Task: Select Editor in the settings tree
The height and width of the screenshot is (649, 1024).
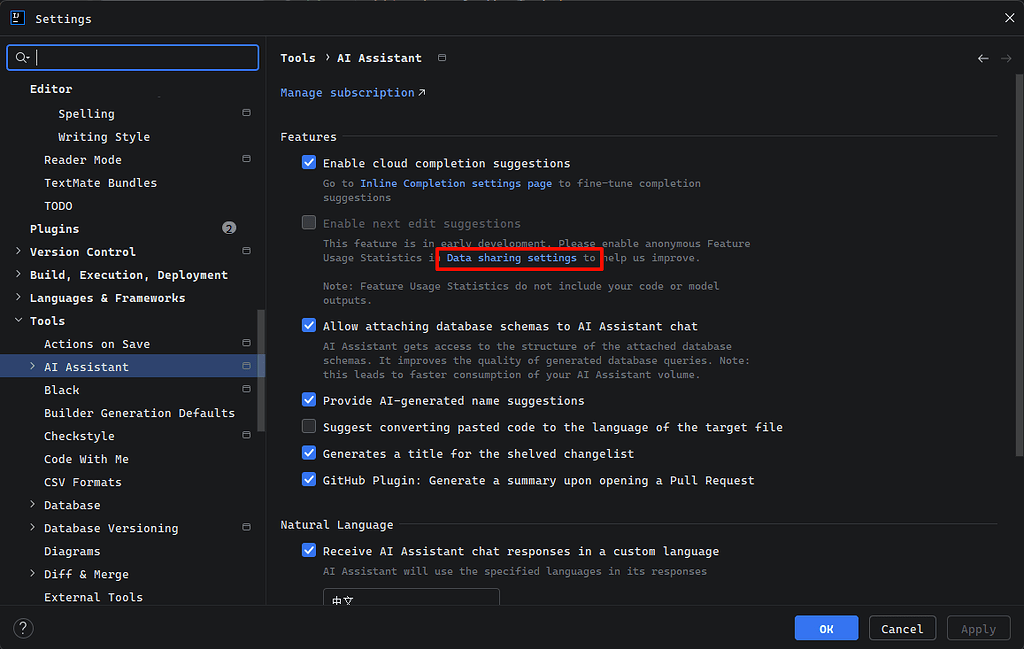Action: [51, 89]
